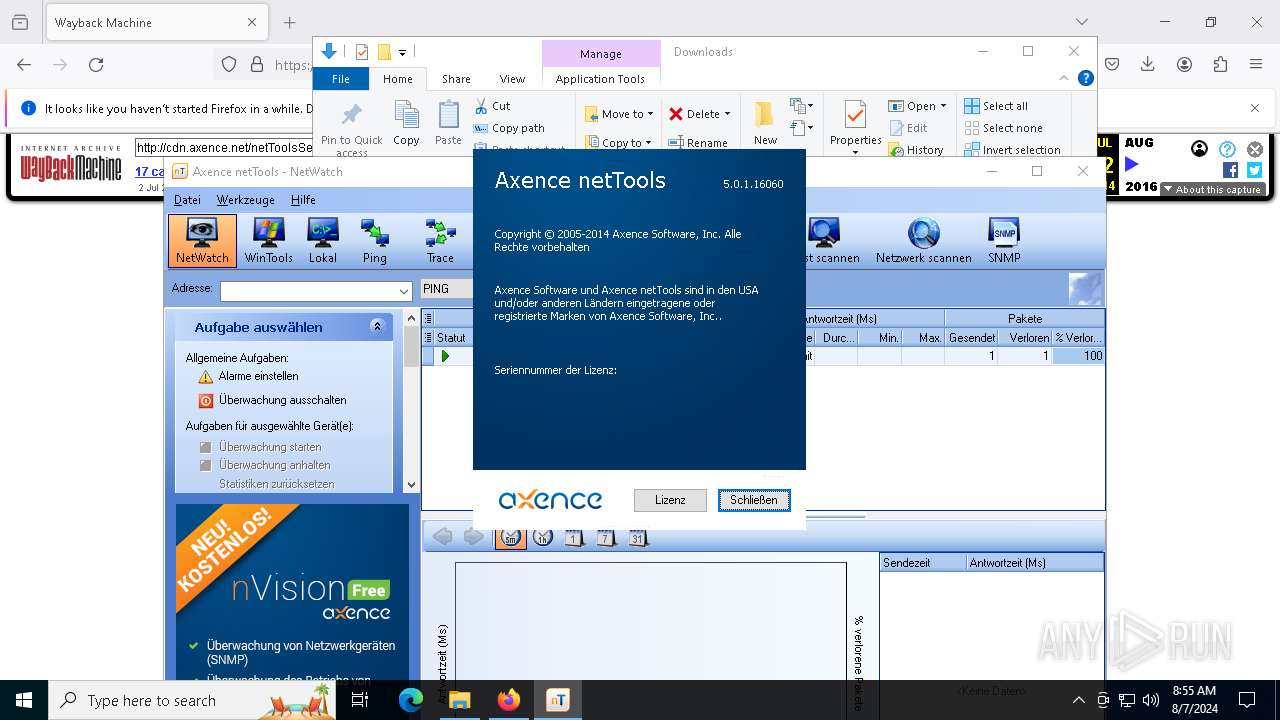1280x720 pixels.
Task: Click the Gesendet column header
Action: [971, 338]
